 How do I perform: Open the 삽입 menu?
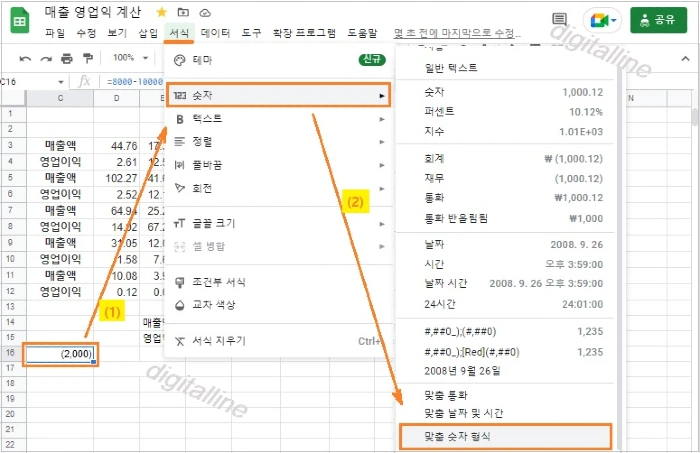point(148,33)
